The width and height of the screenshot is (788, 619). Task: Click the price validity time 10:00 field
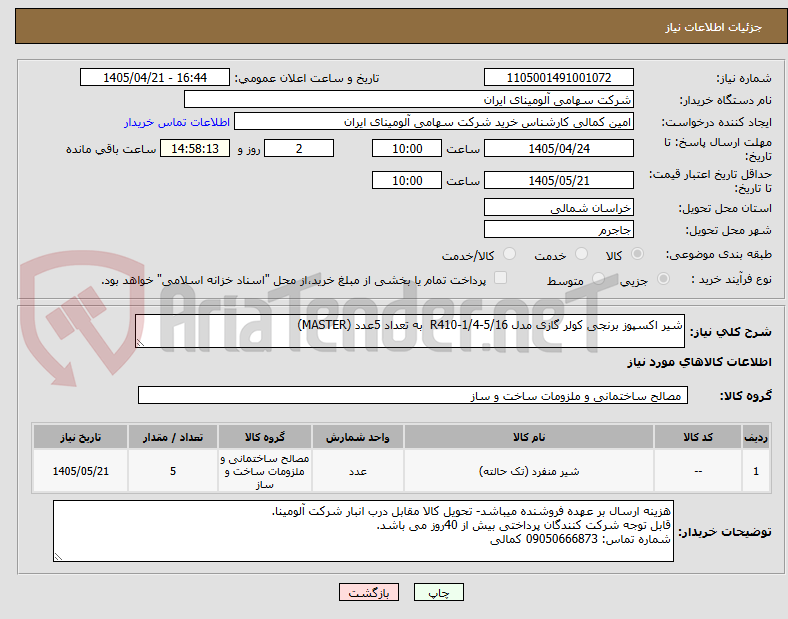(x=407, y=180)
